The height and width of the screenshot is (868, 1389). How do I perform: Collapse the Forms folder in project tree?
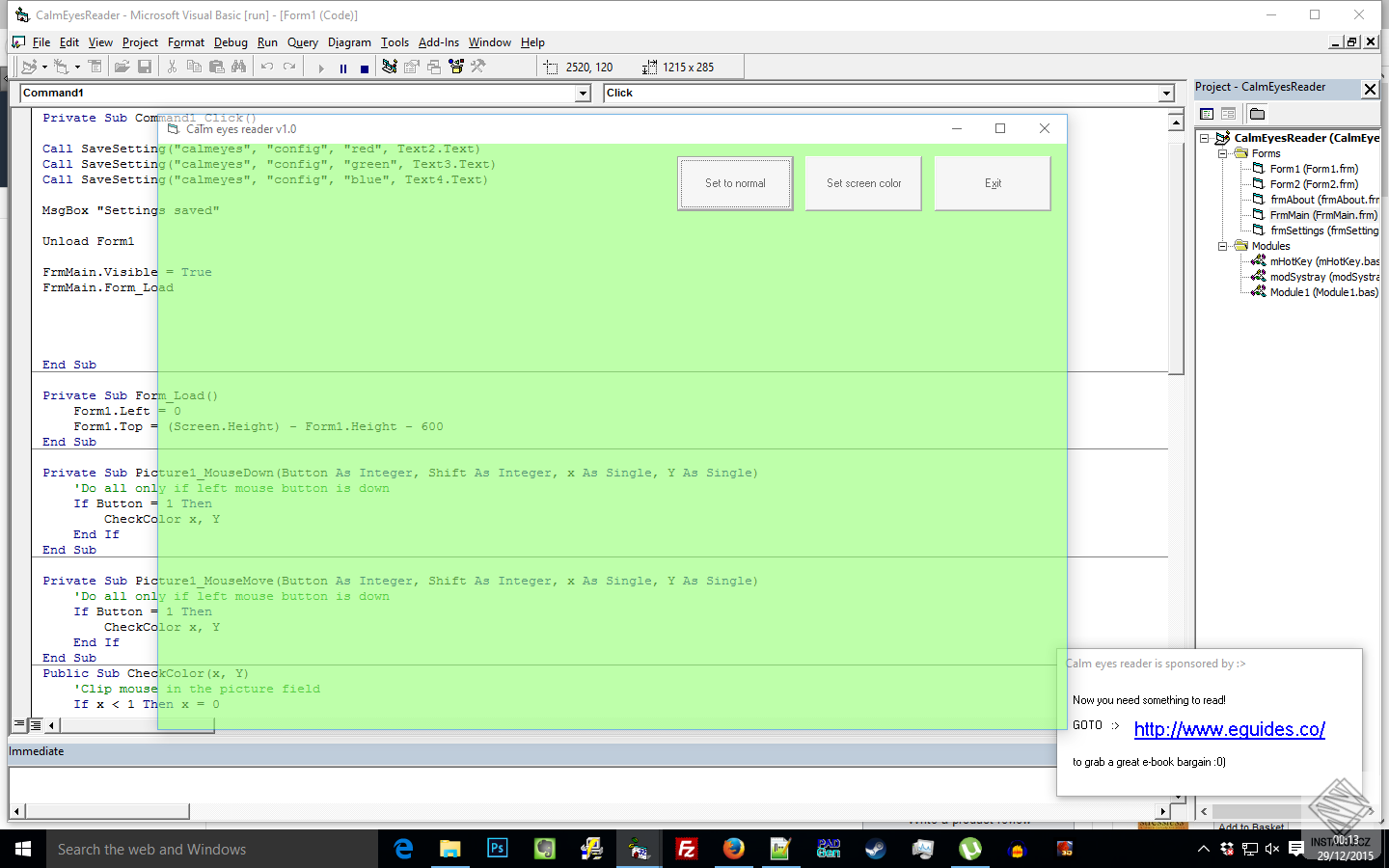pos(1223,153)
